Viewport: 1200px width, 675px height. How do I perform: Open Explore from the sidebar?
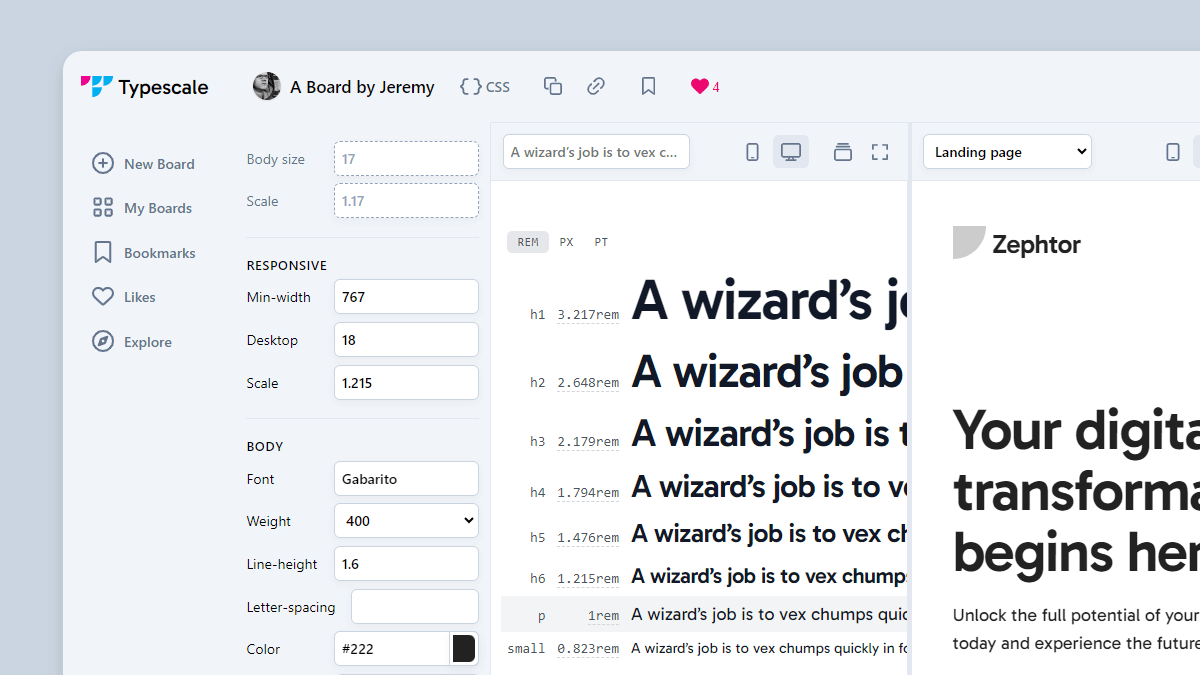point(131,341)
